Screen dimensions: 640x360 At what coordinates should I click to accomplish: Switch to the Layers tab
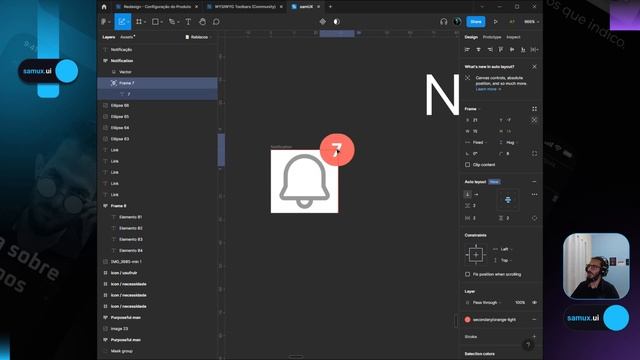(109, 37)
